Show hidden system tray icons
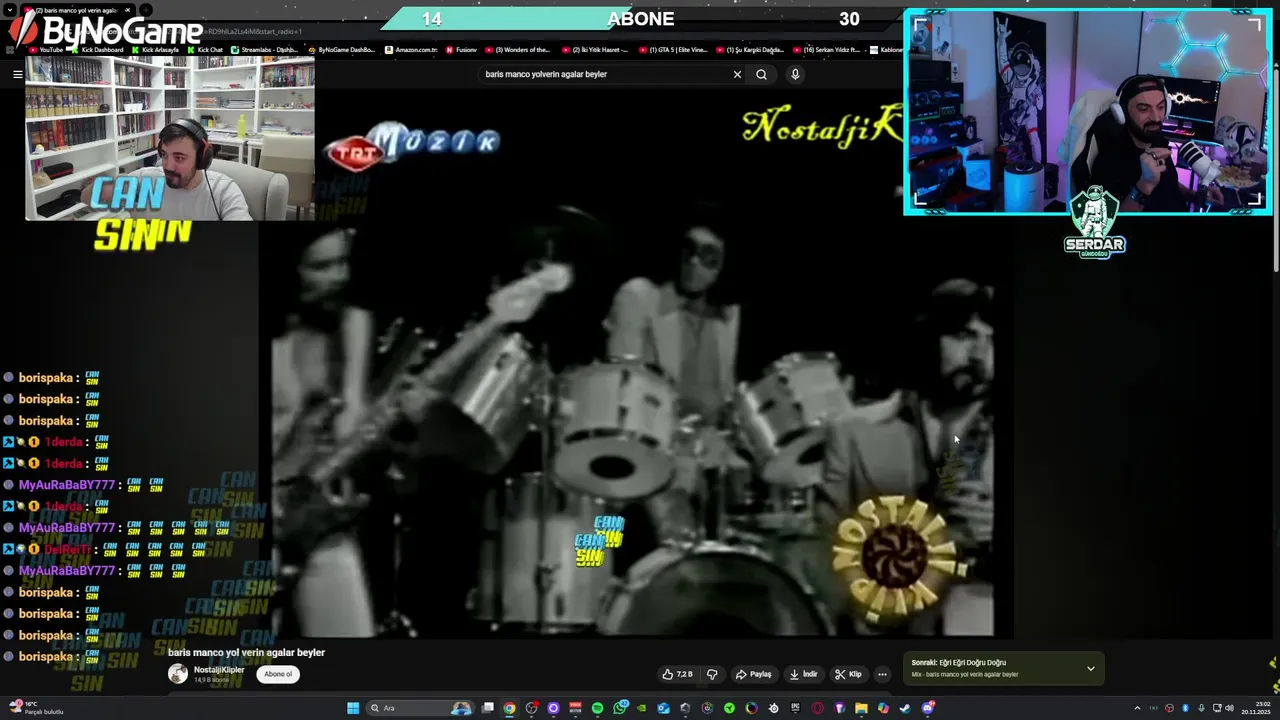The height and width of the screenshot is (720, 1280). point(1137,708)
